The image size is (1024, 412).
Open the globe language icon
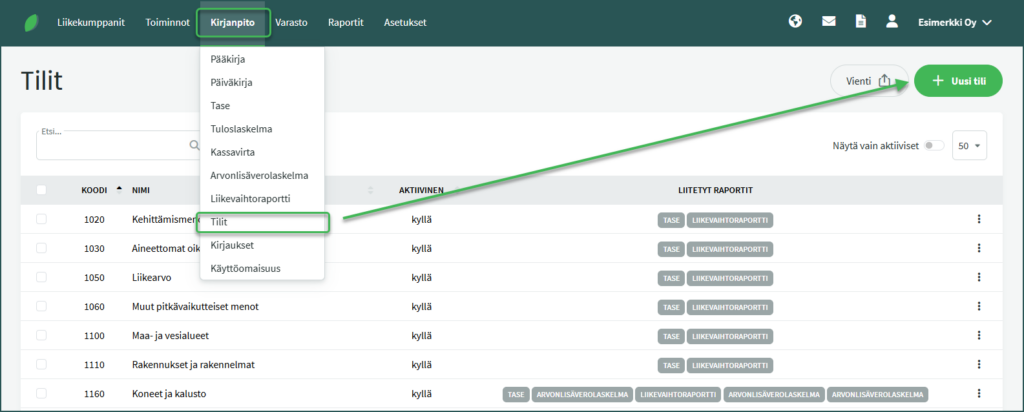[x=795, y=21]
